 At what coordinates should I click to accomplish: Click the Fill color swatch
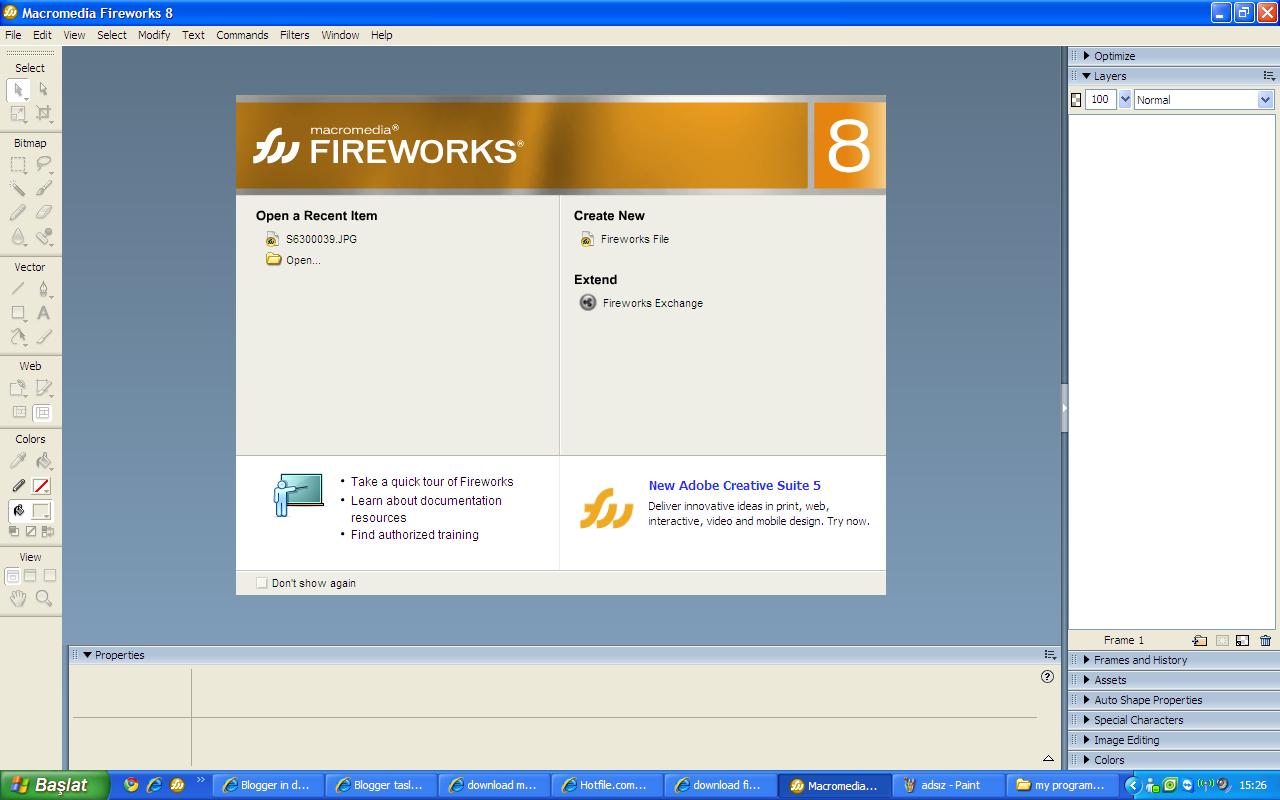click(41, 511)
